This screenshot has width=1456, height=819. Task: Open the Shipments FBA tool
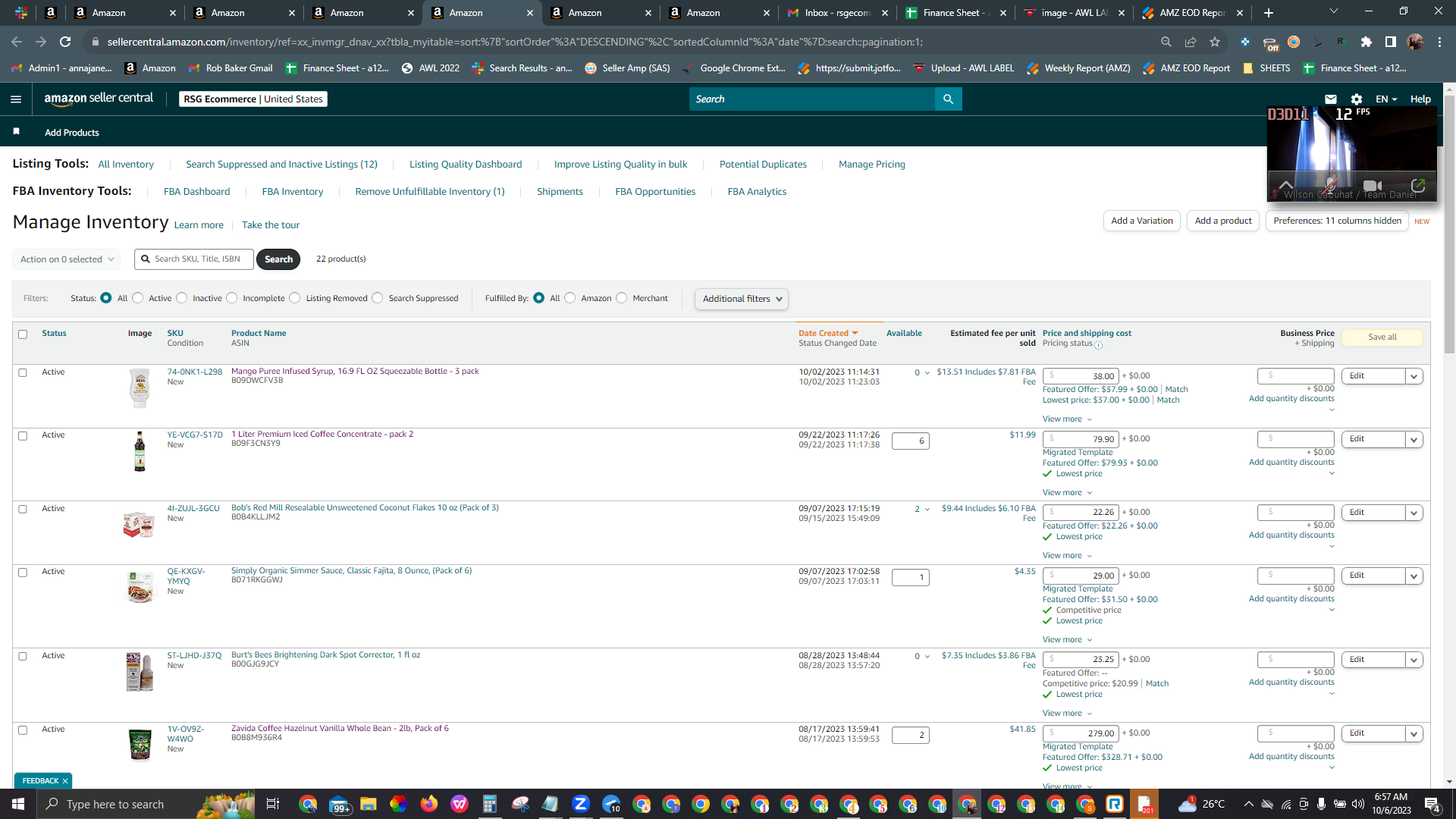pyautogui.click(x=560, y=192)
